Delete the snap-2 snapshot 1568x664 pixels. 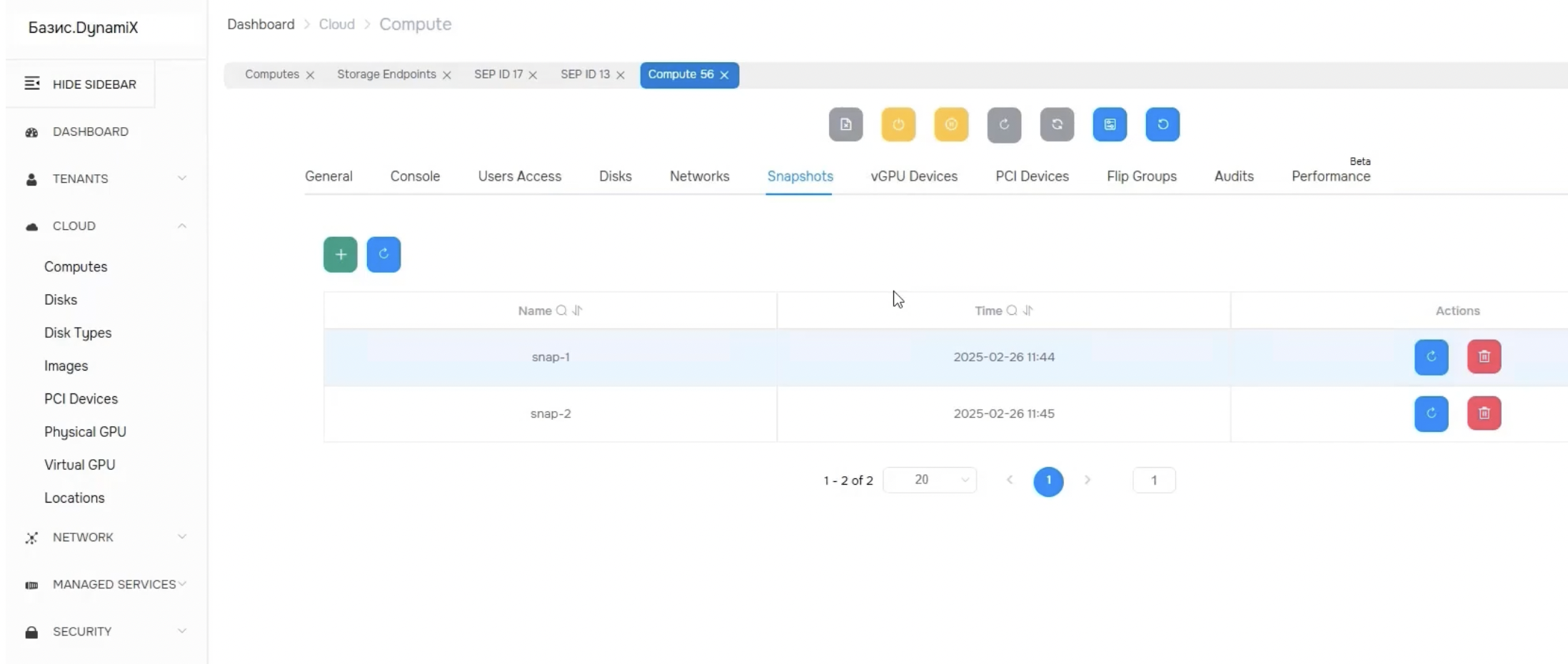(1484, 413)
